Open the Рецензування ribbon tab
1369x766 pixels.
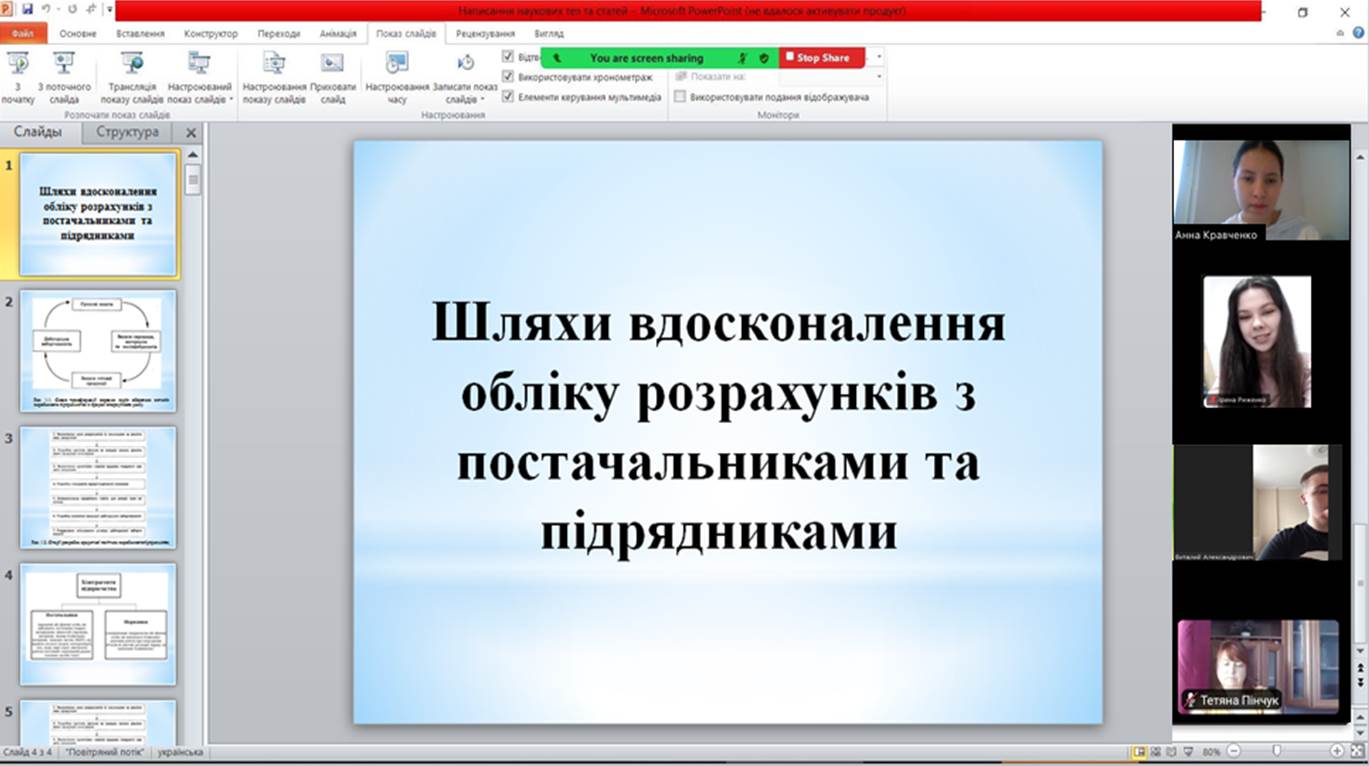(485, 33)
